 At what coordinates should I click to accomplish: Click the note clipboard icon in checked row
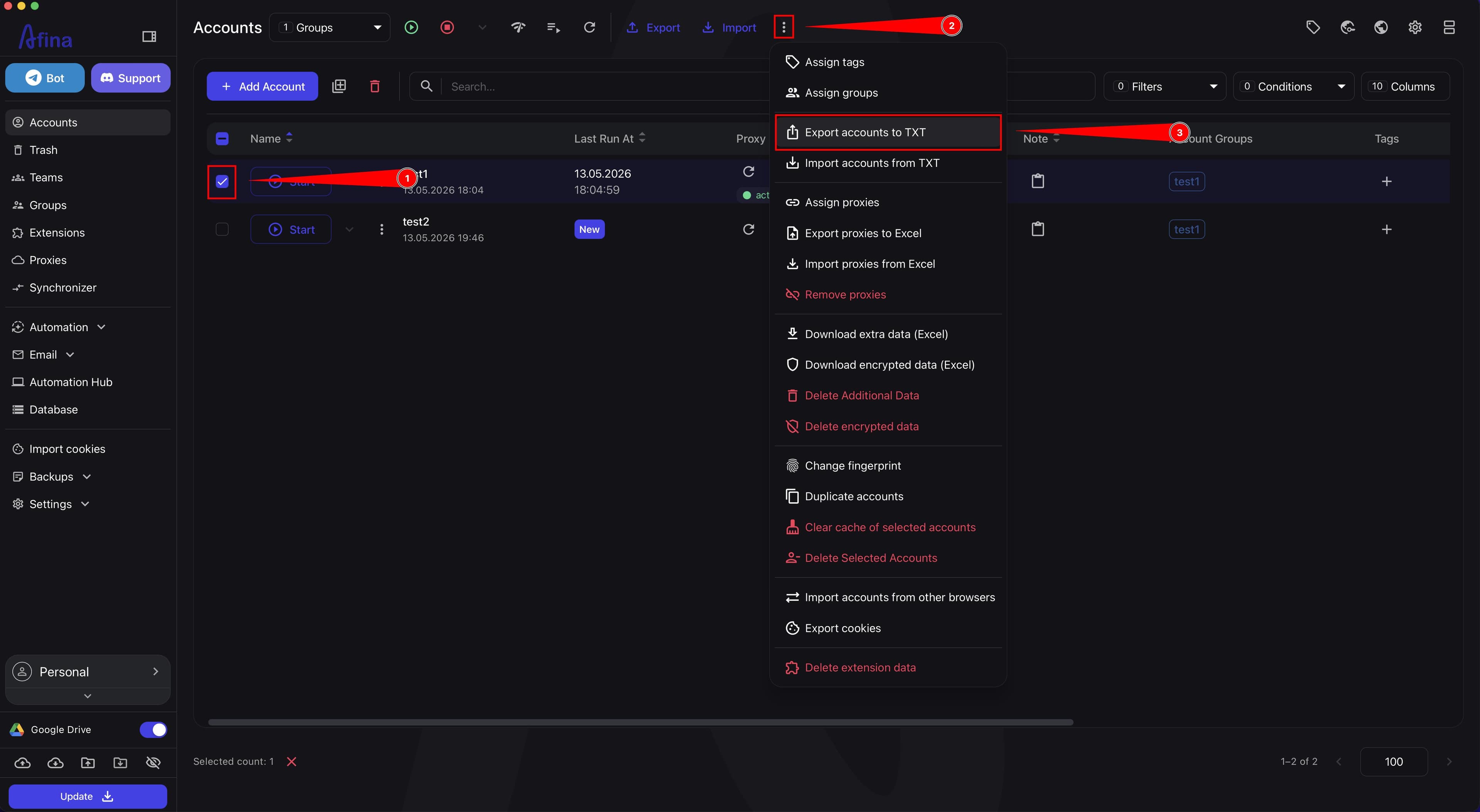1038,181
